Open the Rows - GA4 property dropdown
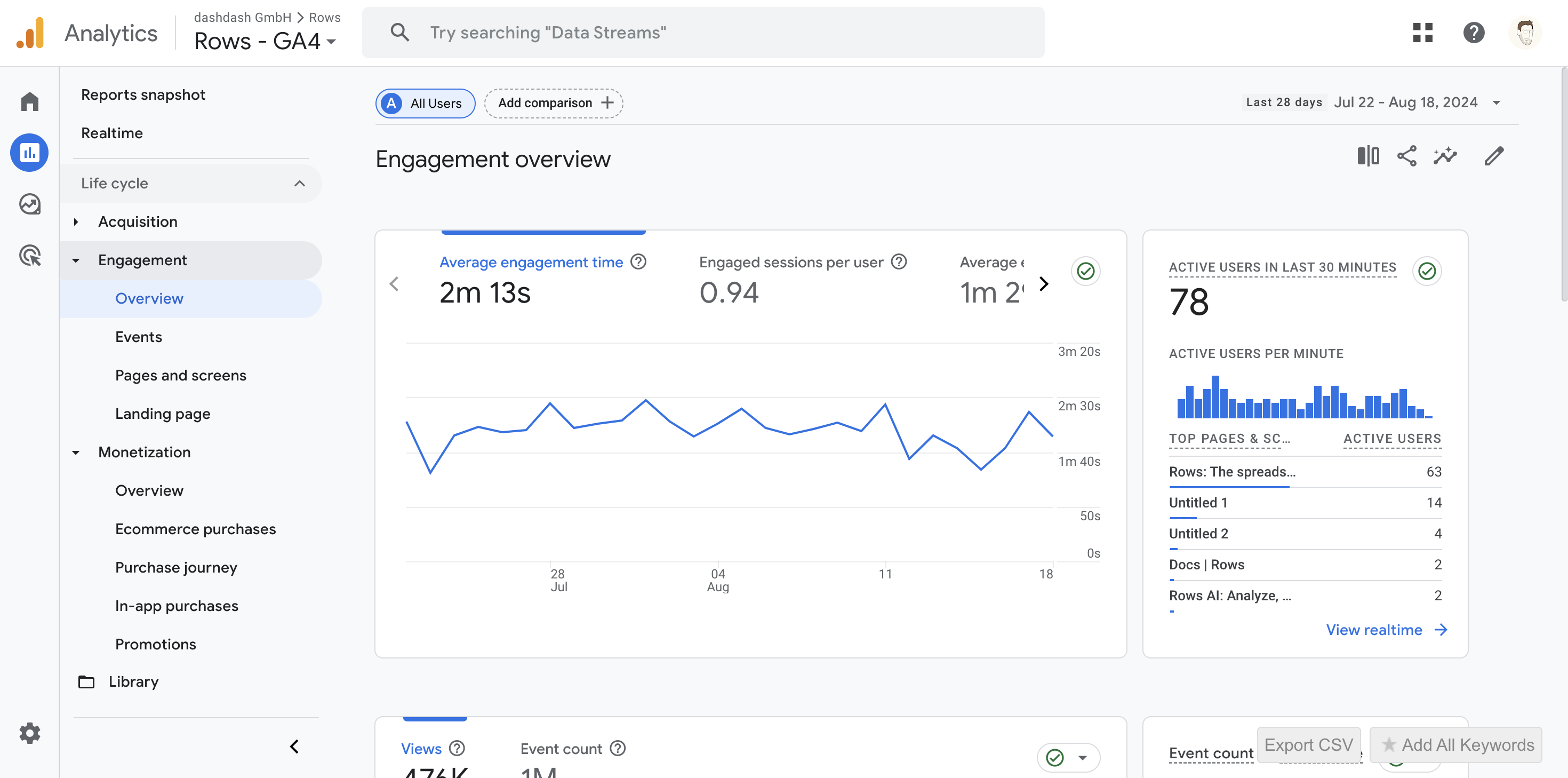Screen dimensions: 1568x778 pyautogui.click(x=266, y=42)
